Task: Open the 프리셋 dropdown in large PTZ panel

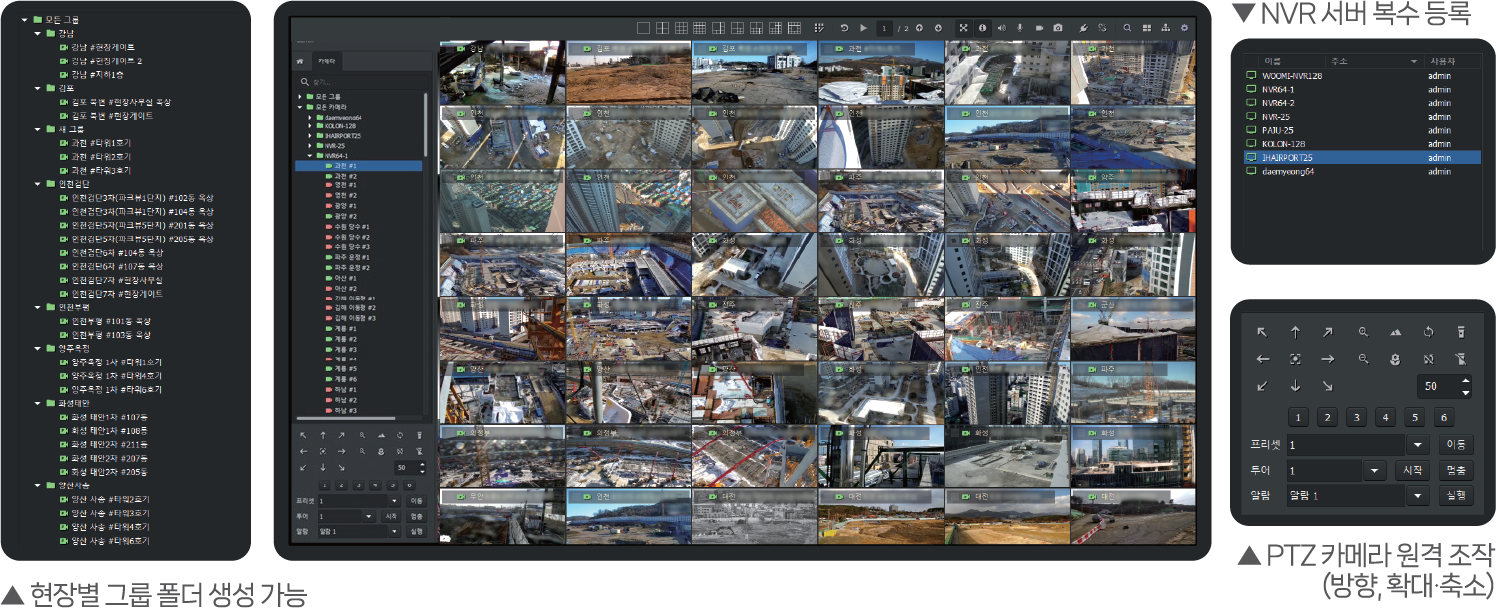Action: pos(1419,445)
